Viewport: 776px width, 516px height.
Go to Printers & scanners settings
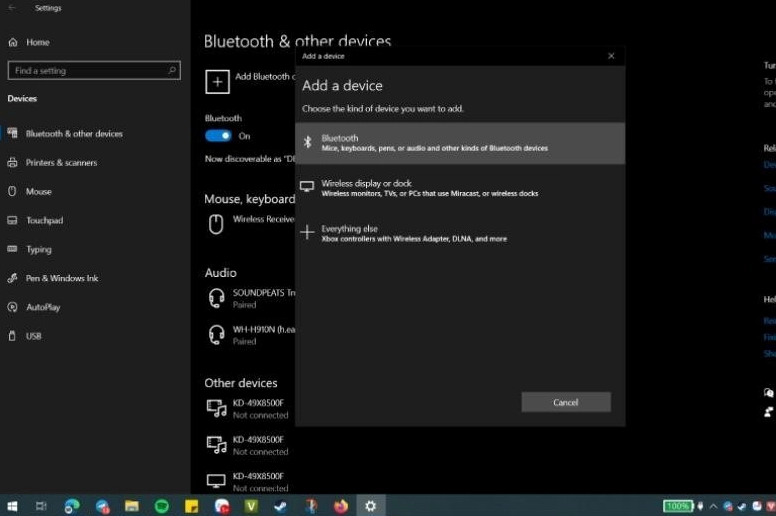pyautogui.click(x=61, y=163)
